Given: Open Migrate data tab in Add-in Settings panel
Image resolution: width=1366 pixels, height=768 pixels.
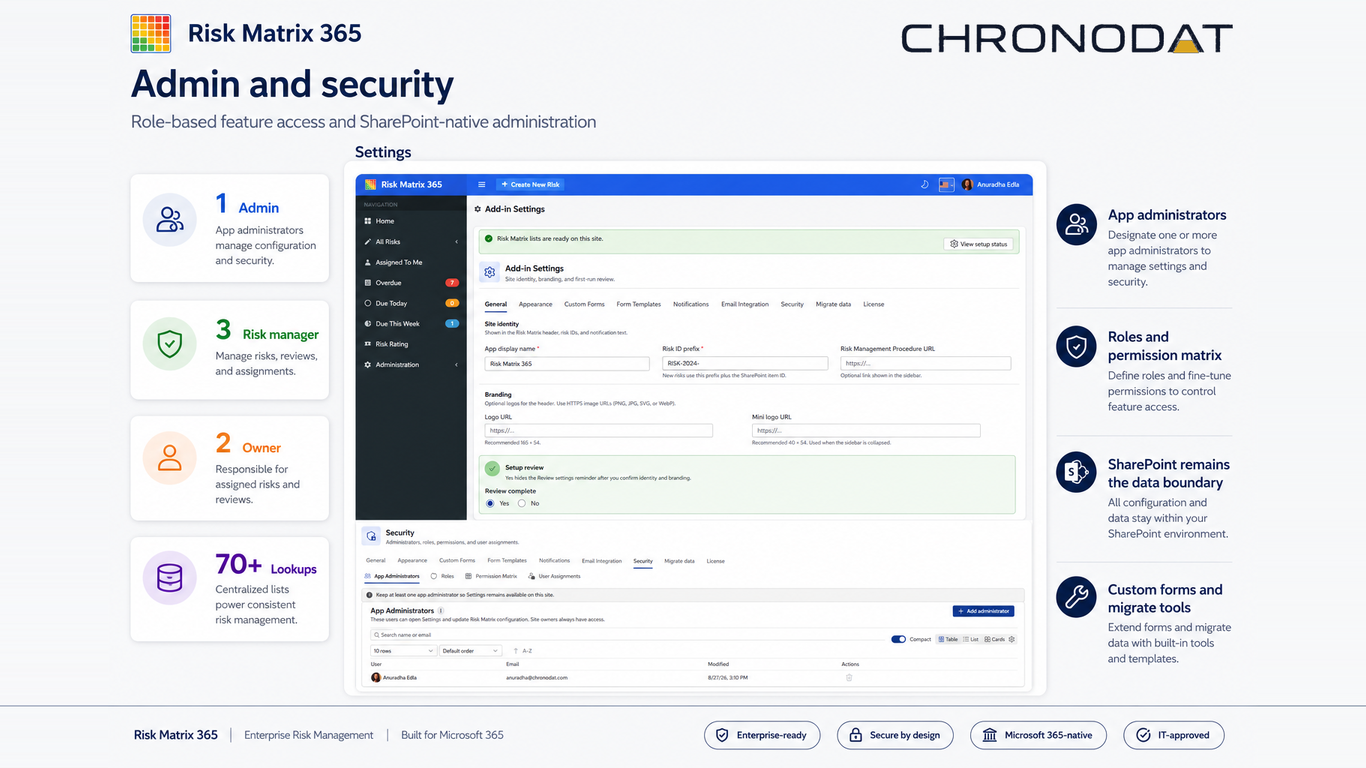Looking at the screenshot, I should [833, 304].
